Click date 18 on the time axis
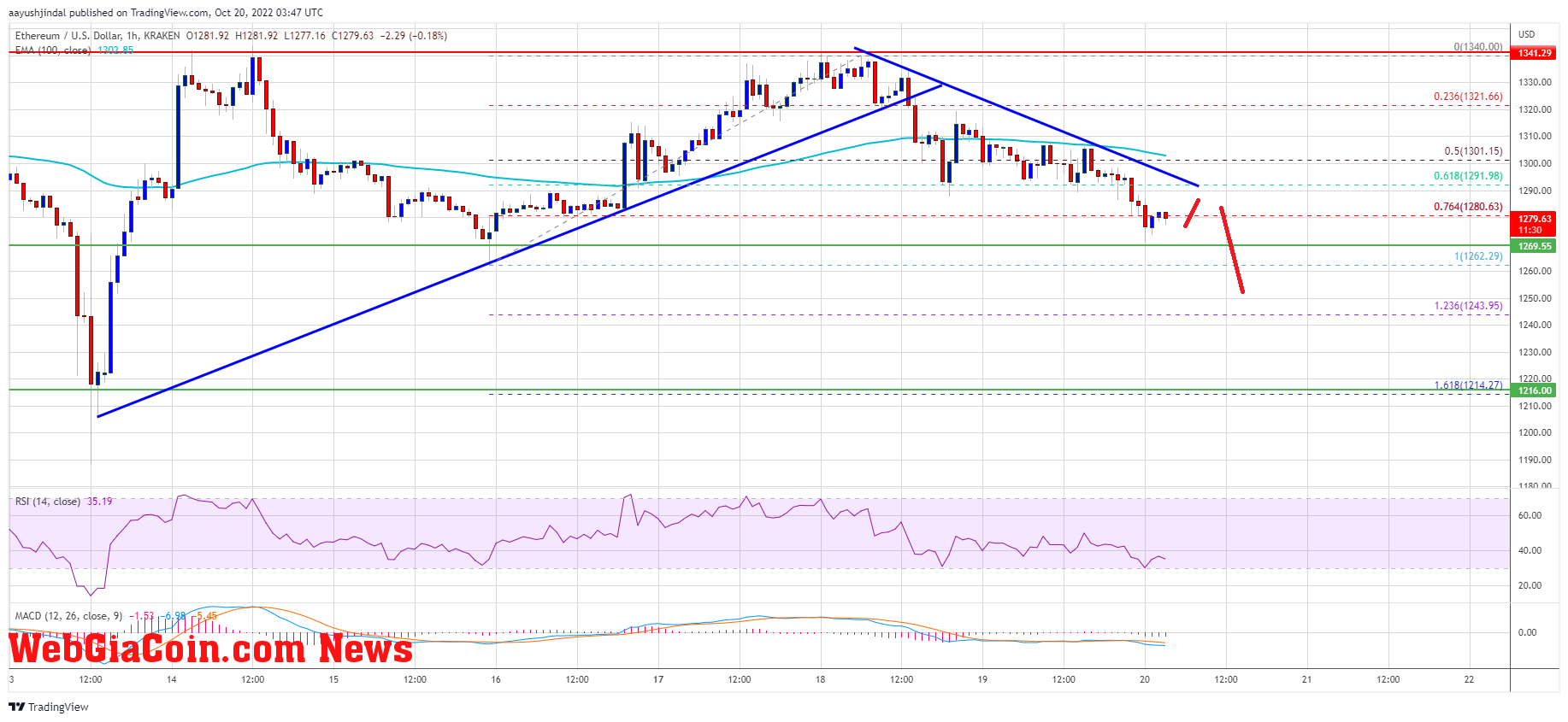This screenshot has width=1568, height=722. (821, 680)
